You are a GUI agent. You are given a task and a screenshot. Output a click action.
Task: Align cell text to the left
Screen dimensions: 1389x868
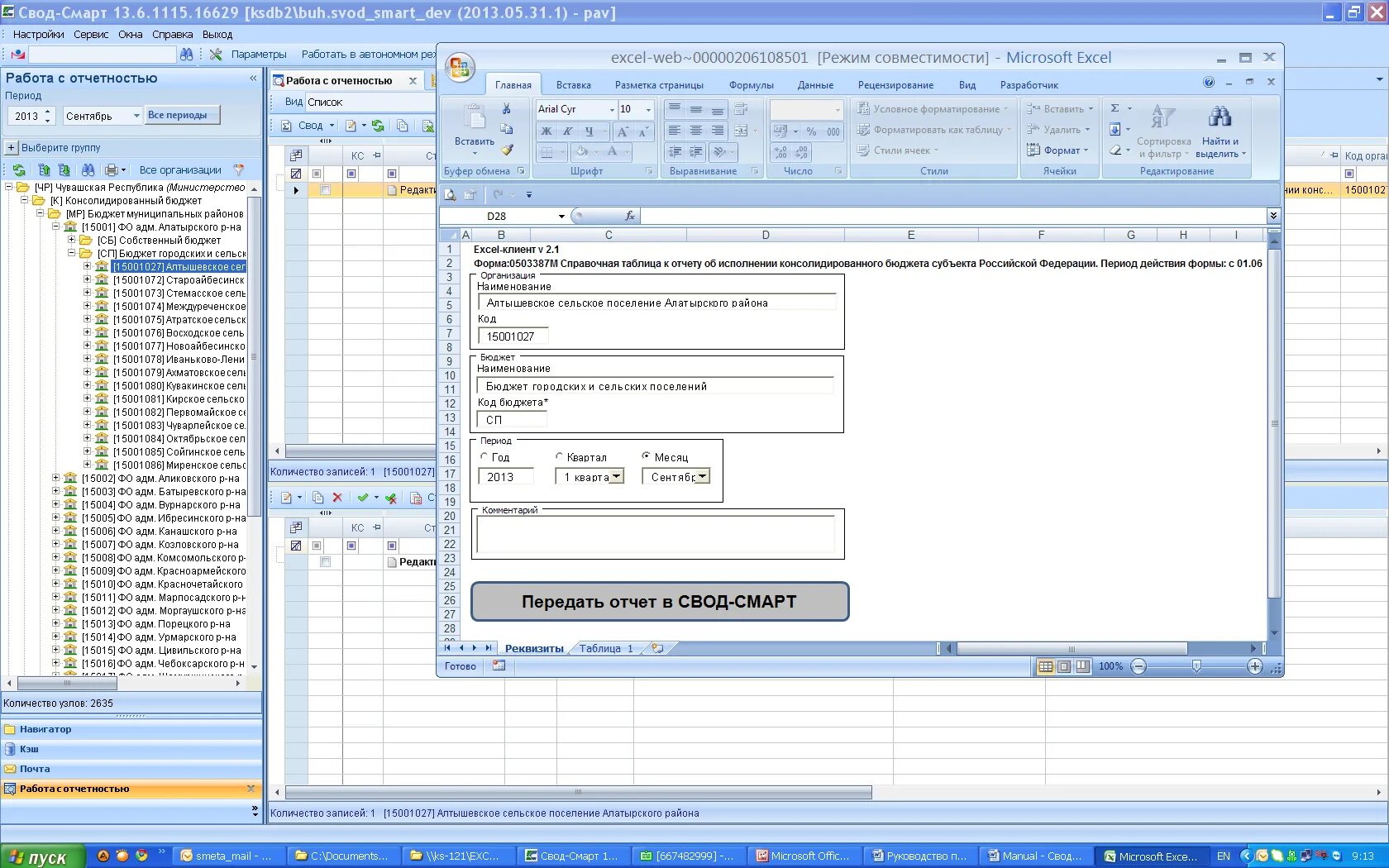(675, 131)
